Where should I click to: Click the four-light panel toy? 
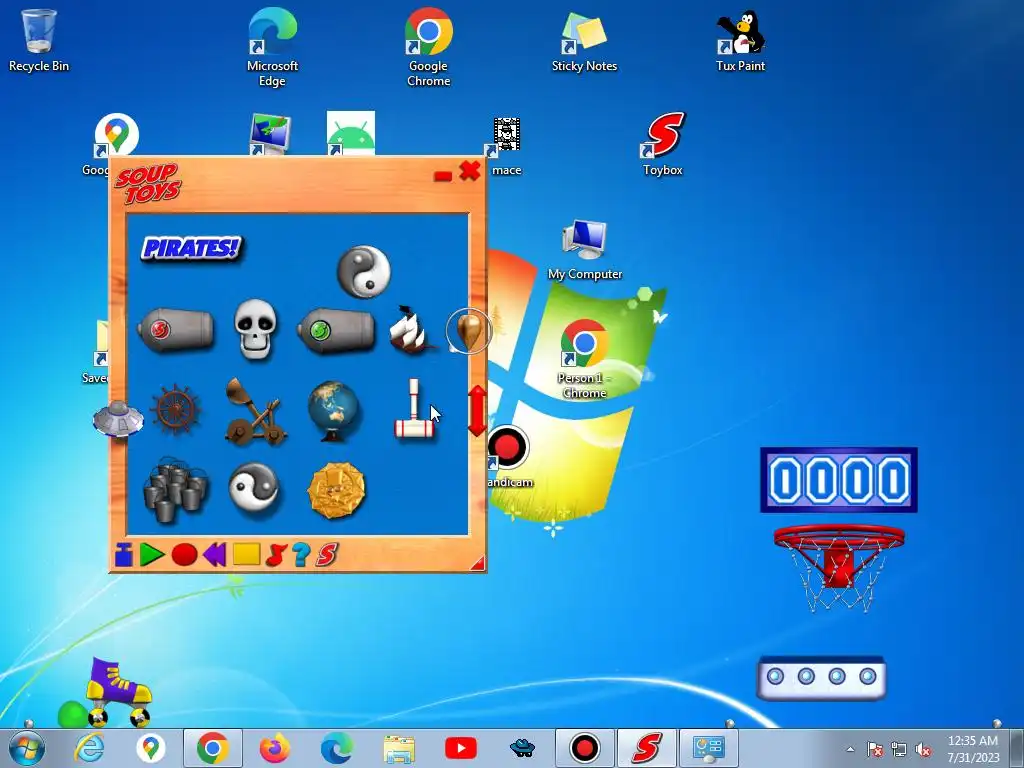[x=822, y=678]
